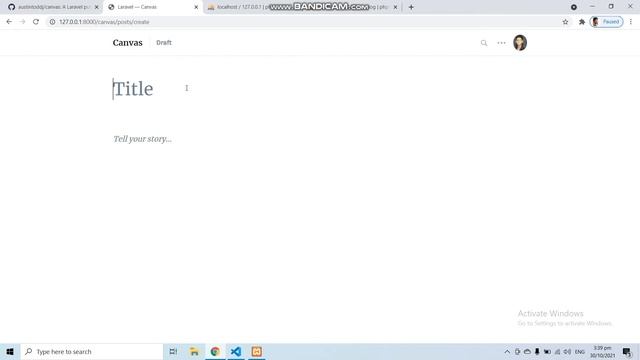
Task: Open the XAMPP app on the taskbar
Action: 257,351
